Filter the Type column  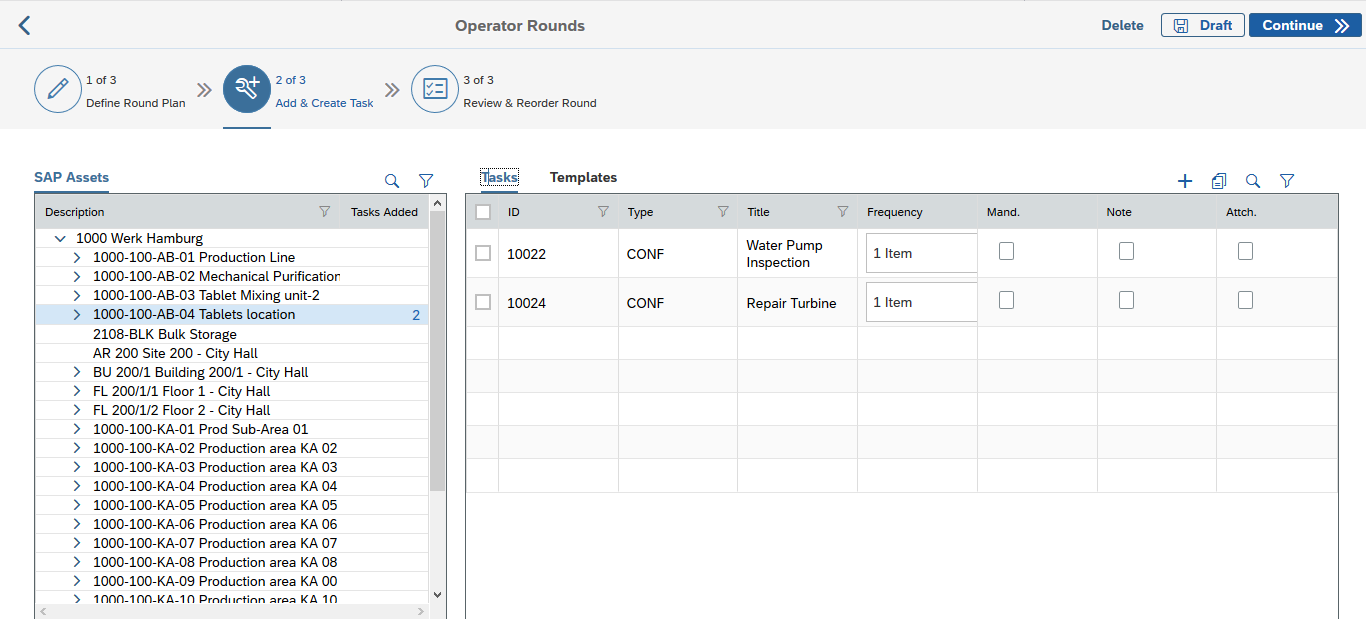click(723, 212)
